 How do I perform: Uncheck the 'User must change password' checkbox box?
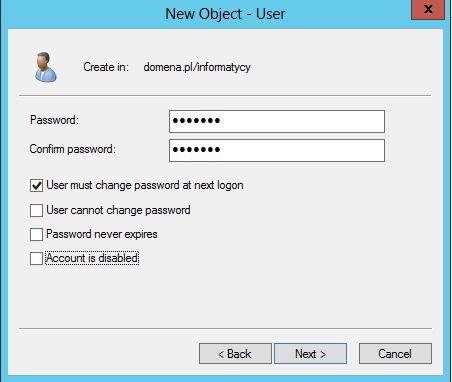click(x=36, y=185)
